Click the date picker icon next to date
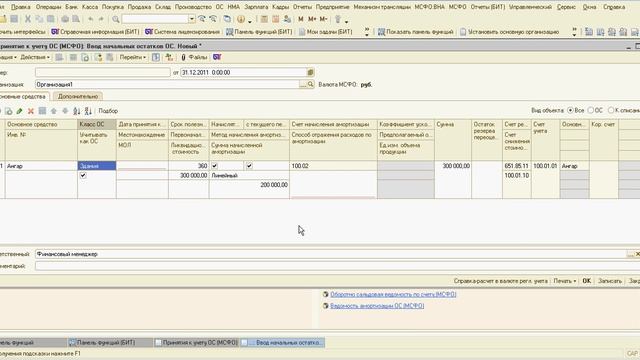This screenshot has width=640, height=360. (310, 72)
